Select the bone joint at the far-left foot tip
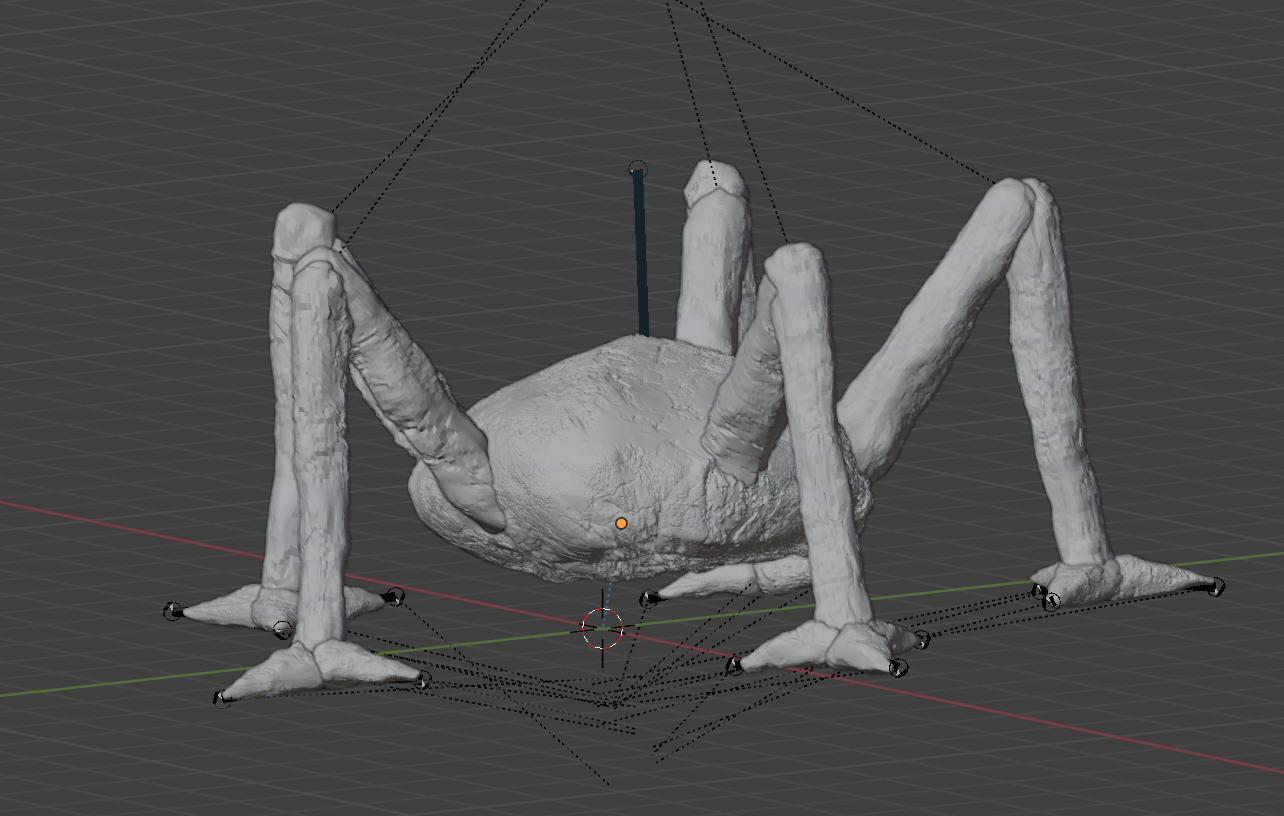Image resolution: width=1284 pixels, height=816 pixels. [x=173, y=611]
